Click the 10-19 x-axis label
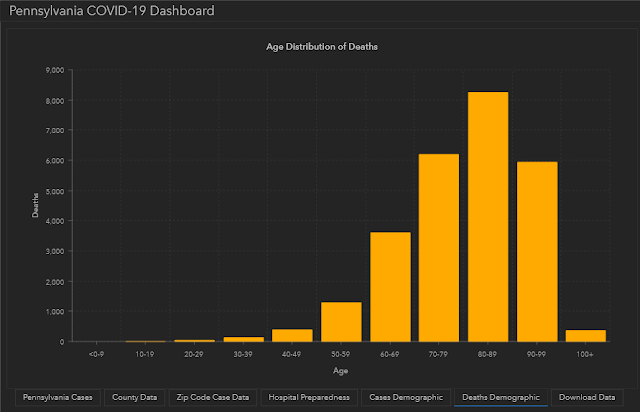The image size is (640, 412). [x=145, y=354]
